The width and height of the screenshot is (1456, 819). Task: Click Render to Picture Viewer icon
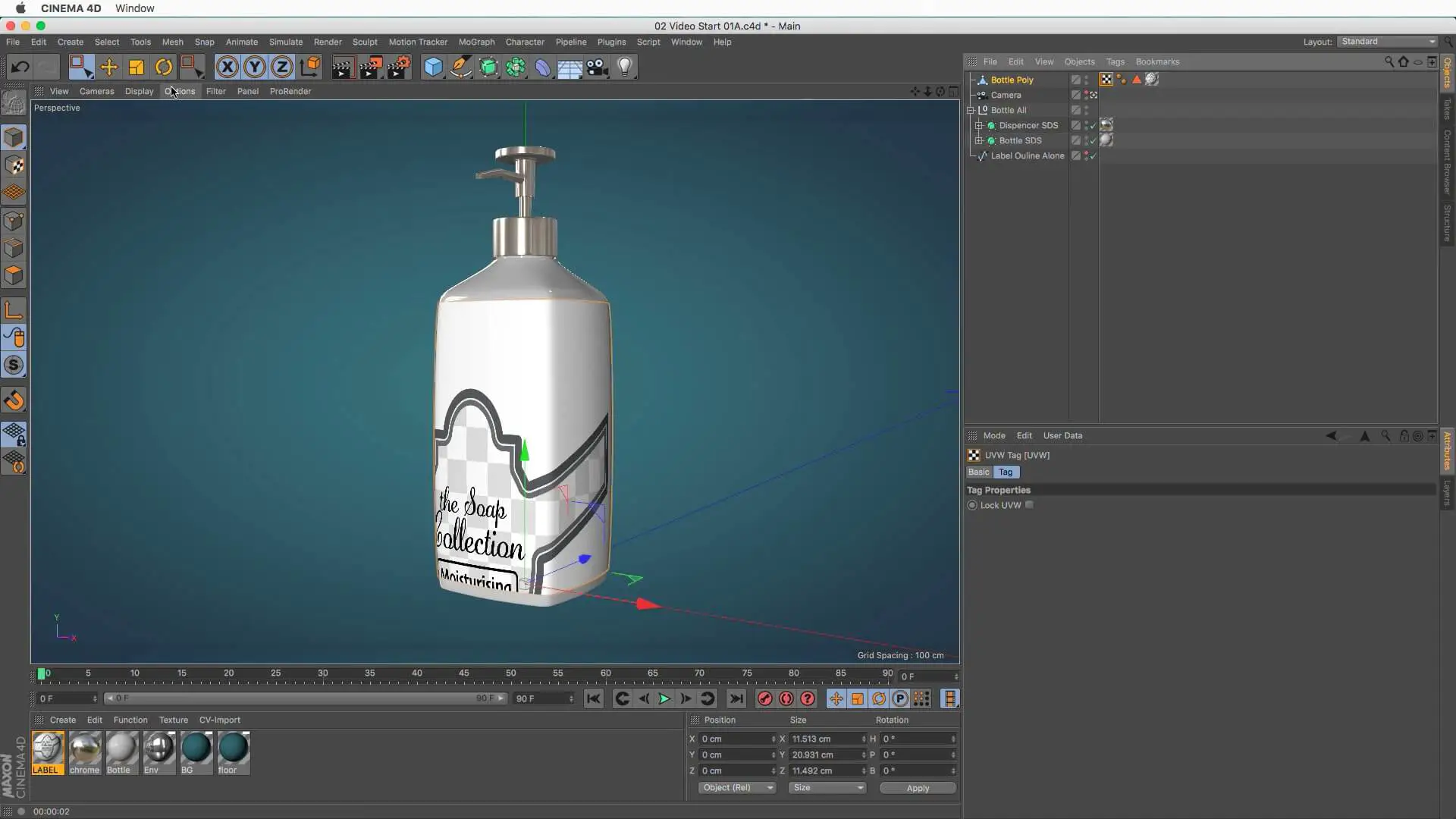pos(371,67)
